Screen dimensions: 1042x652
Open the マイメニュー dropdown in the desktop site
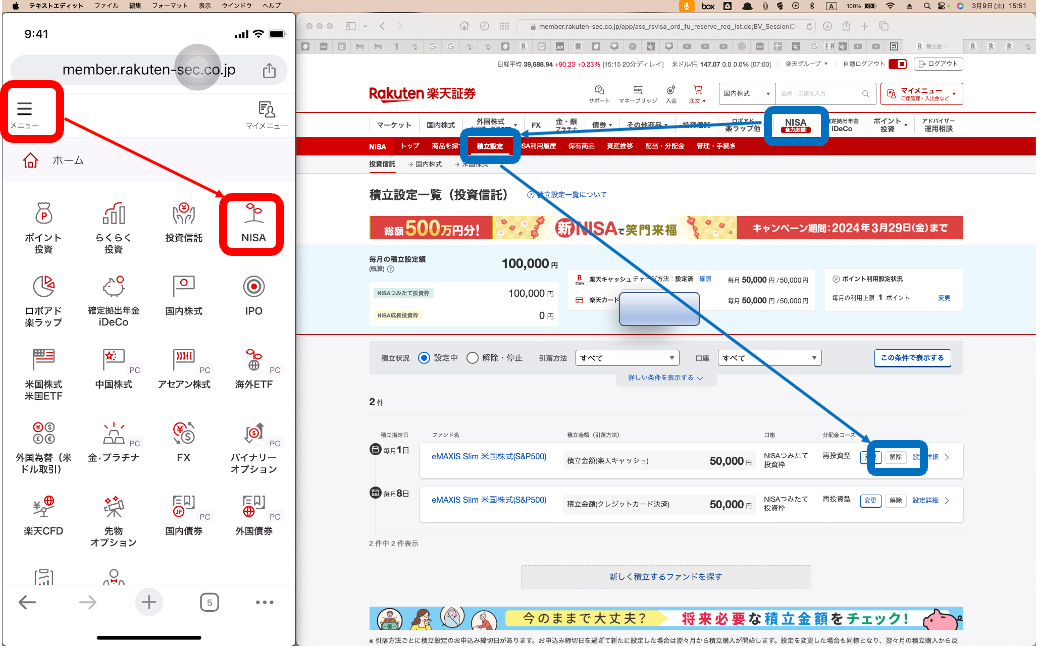[922, 94]
